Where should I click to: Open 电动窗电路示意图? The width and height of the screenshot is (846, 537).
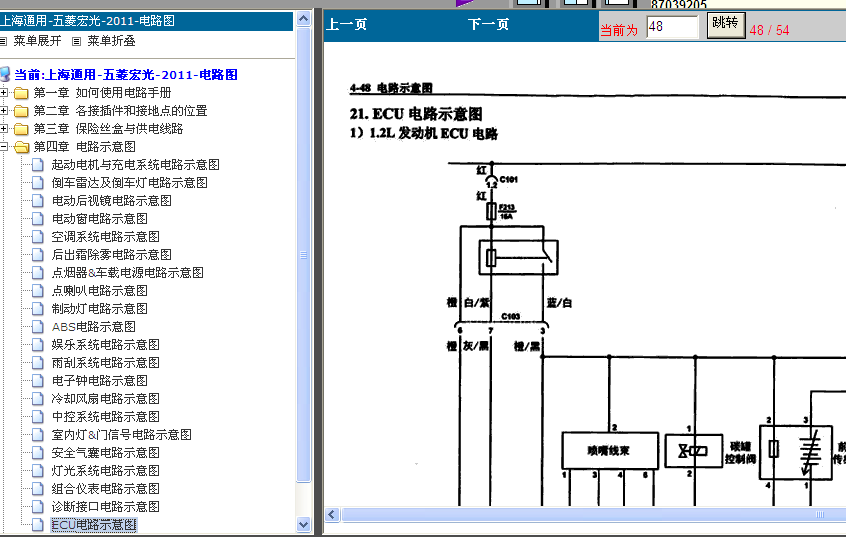(100, 219)
